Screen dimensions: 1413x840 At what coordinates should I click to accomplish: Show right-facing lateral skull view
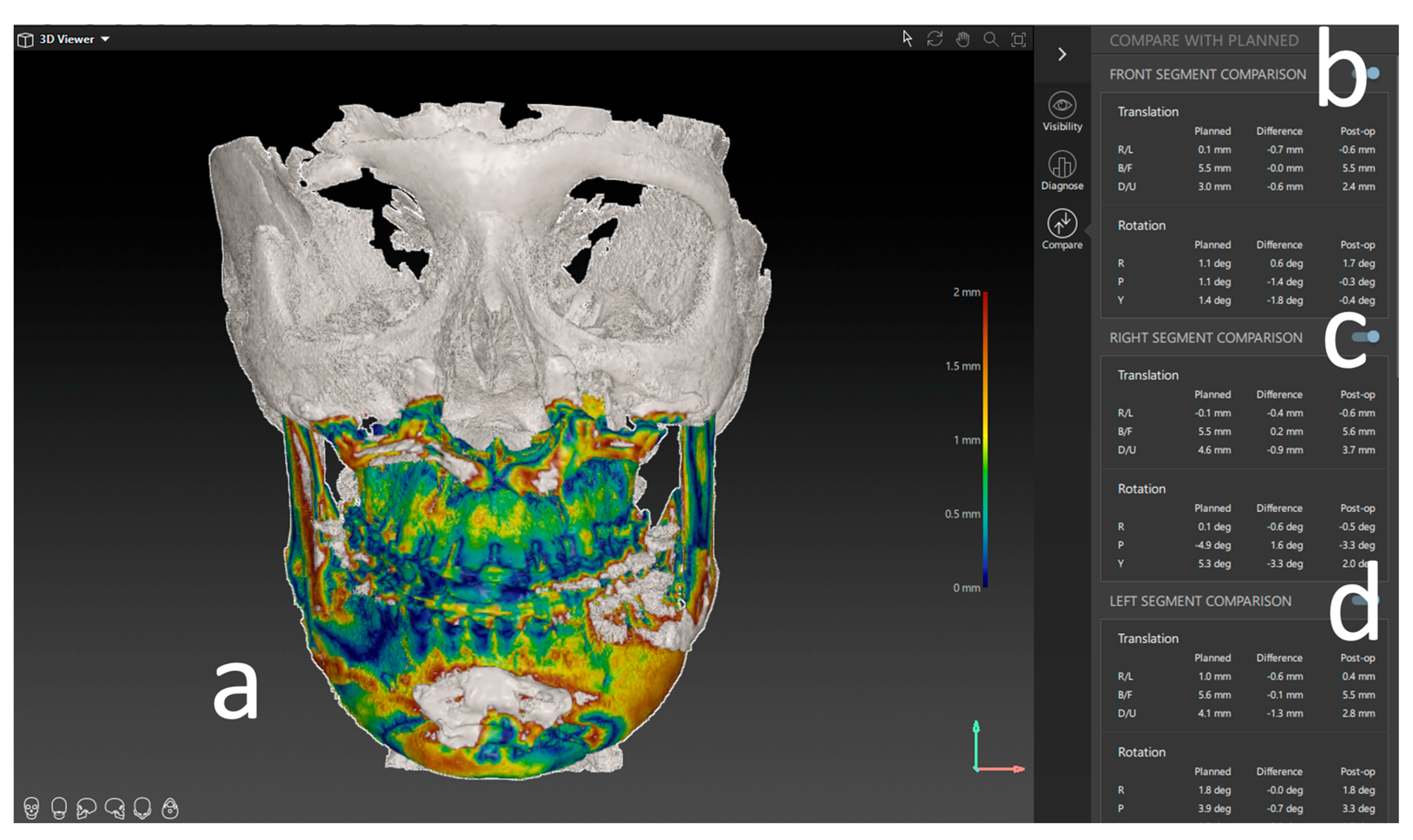[115, 808]
